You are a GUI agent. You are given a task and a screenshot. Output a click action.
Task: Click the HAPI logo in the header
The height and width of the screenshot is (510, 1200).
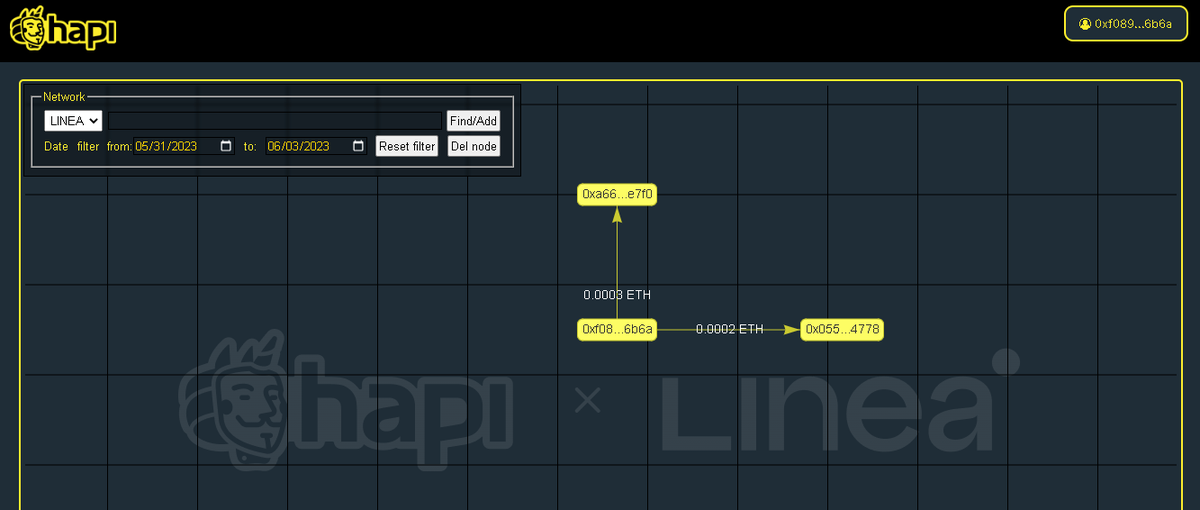64,28
